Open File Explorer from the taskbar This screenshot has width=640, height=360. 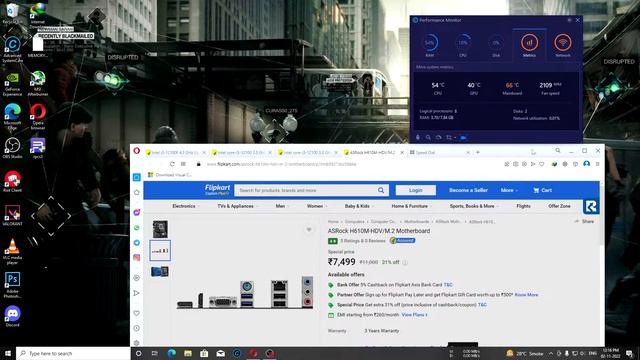(188, 353)
